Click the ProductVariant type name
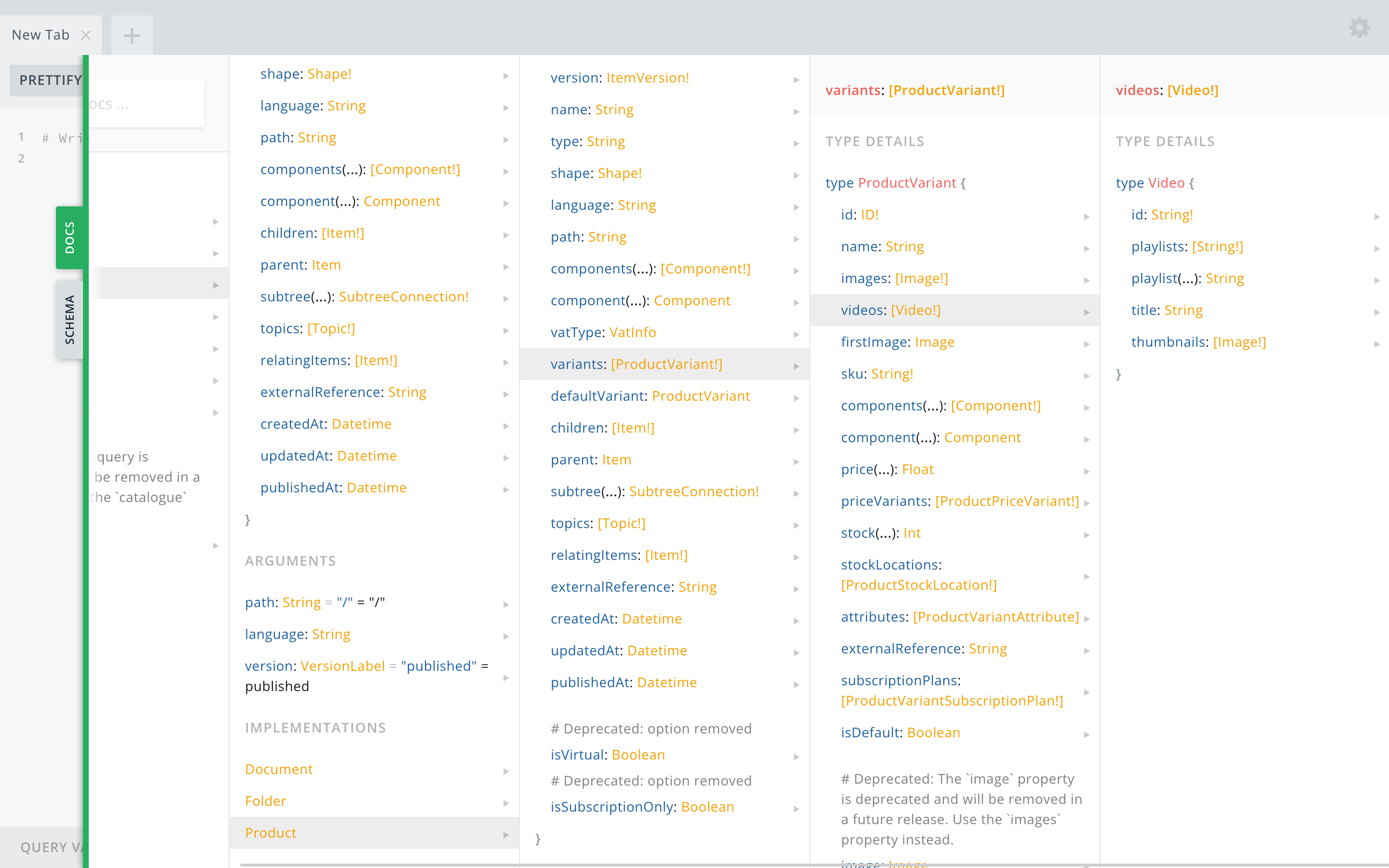The image size is (1389, 868). pyautogui.click(x=907, y=183)
